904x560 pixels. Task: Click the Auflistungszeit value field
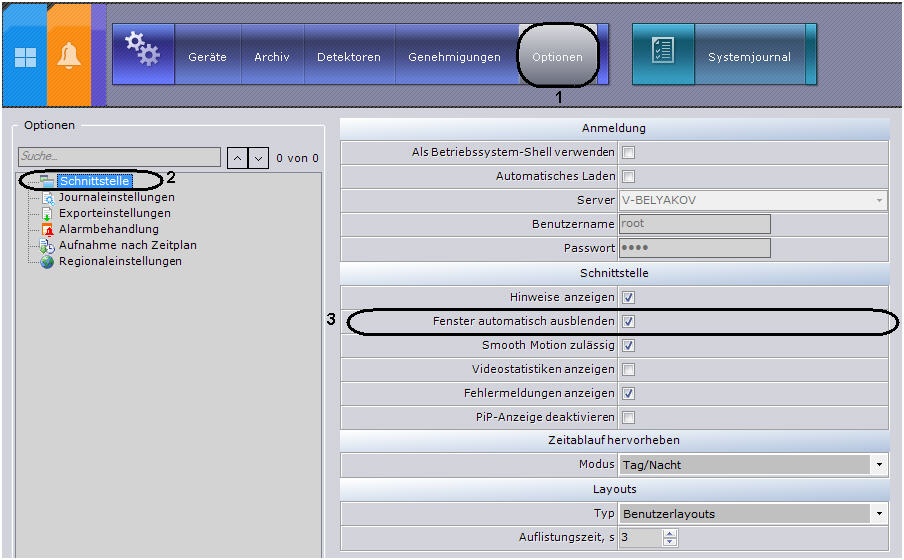point(641,538)
